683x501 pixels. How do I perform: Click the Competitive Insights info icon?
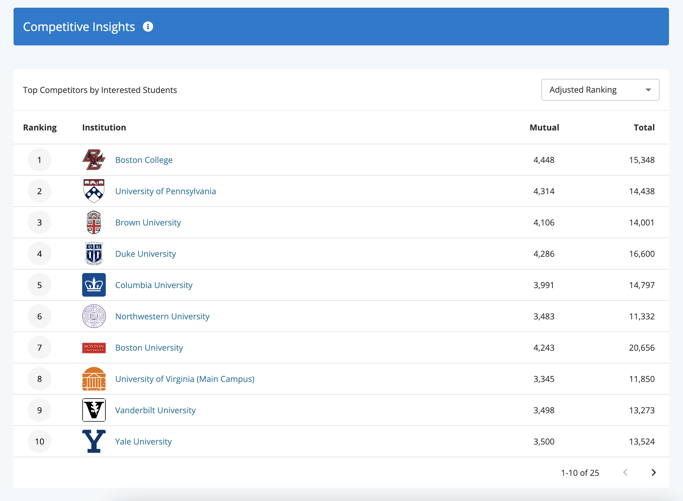click(x=148, y=27)
